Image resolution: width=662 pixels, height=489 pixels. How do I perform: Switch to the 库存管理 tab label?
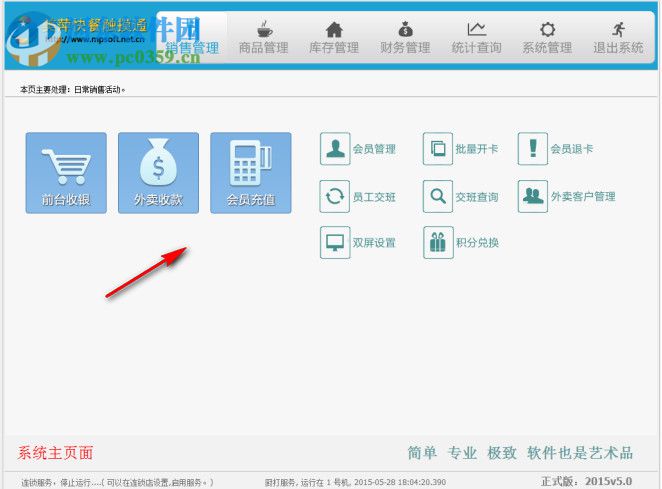(x=334, y=48)
